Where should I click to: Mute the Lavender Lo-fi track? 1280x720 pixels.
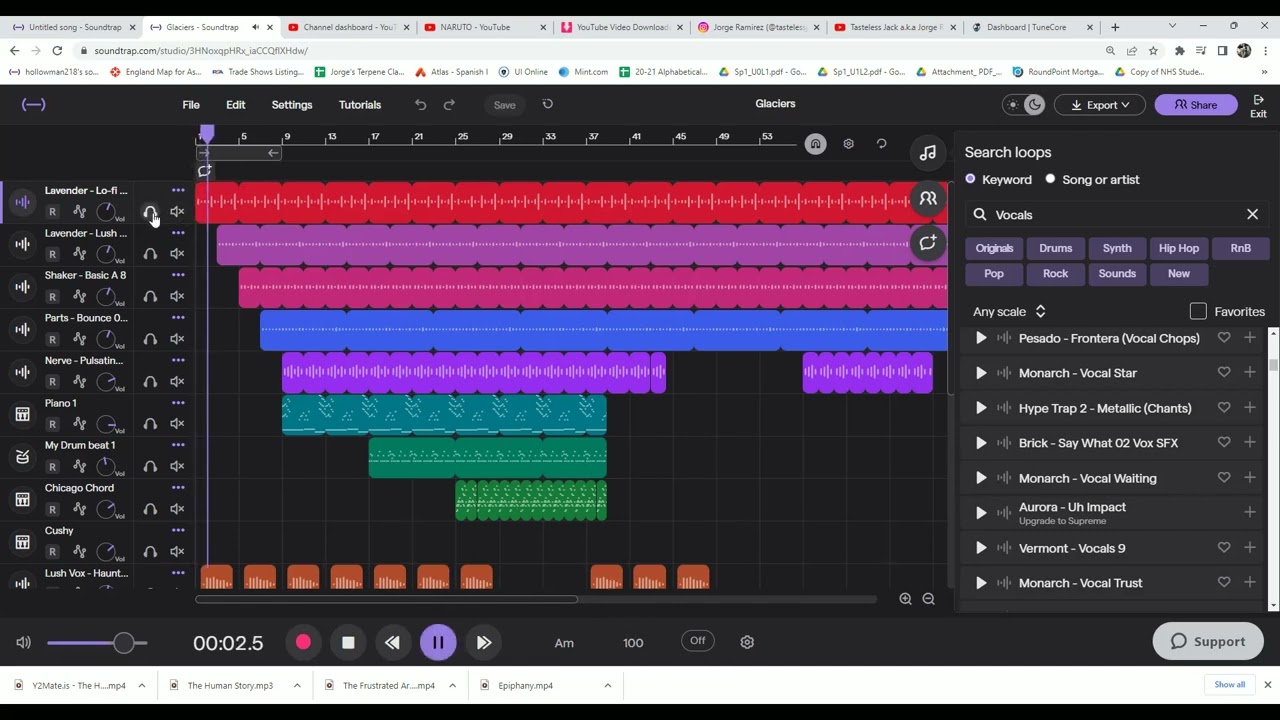(177, 212)
